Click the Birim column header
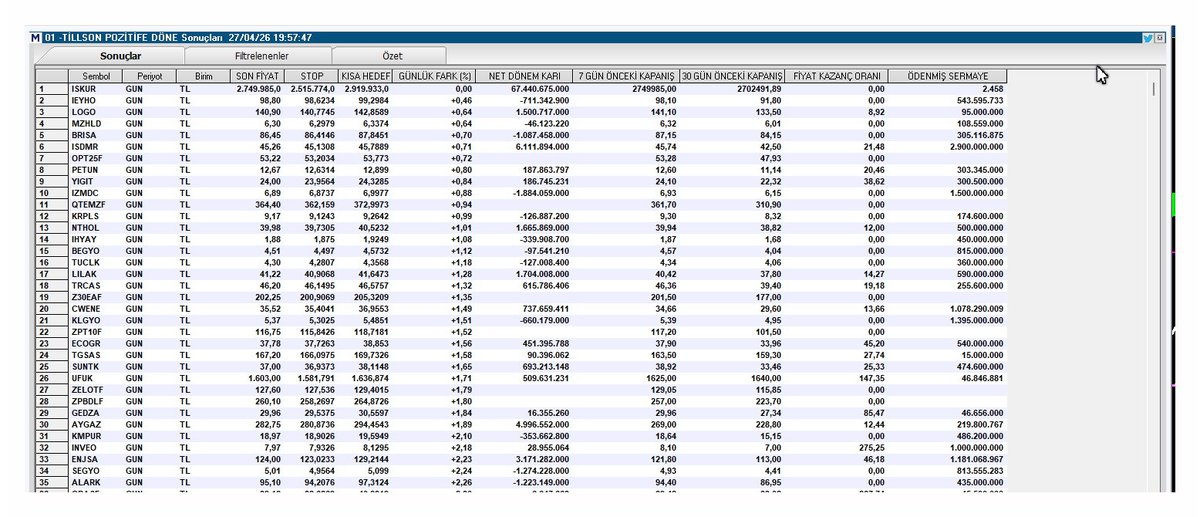Screen dimensions: 1200x517 [203, 76]
